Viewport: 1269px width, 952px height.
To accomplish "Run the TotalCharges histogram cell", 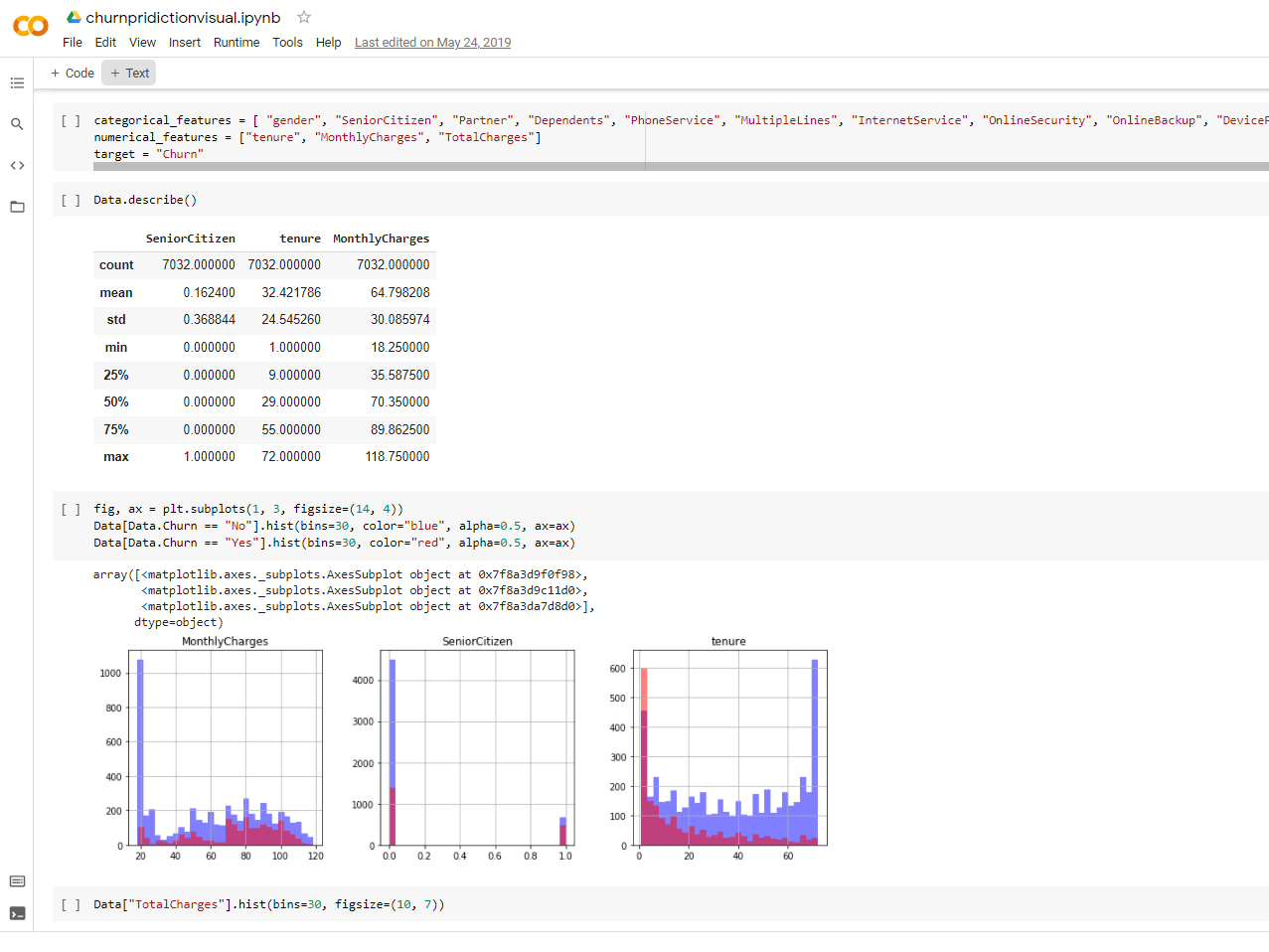I will [x=71, y=904].
